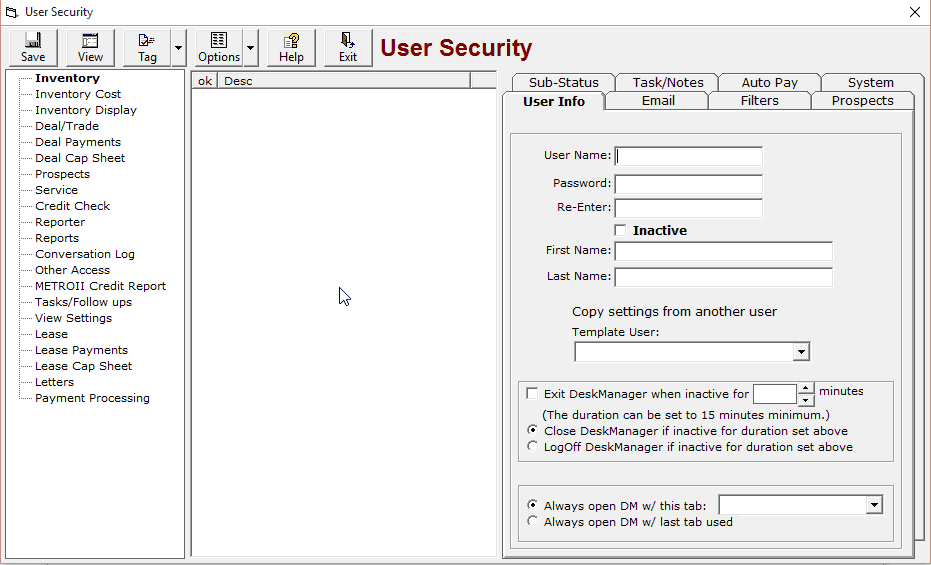931x565 pixels.
Task: Expand the Tag button dropdown arrow
Action: point(178,47)
